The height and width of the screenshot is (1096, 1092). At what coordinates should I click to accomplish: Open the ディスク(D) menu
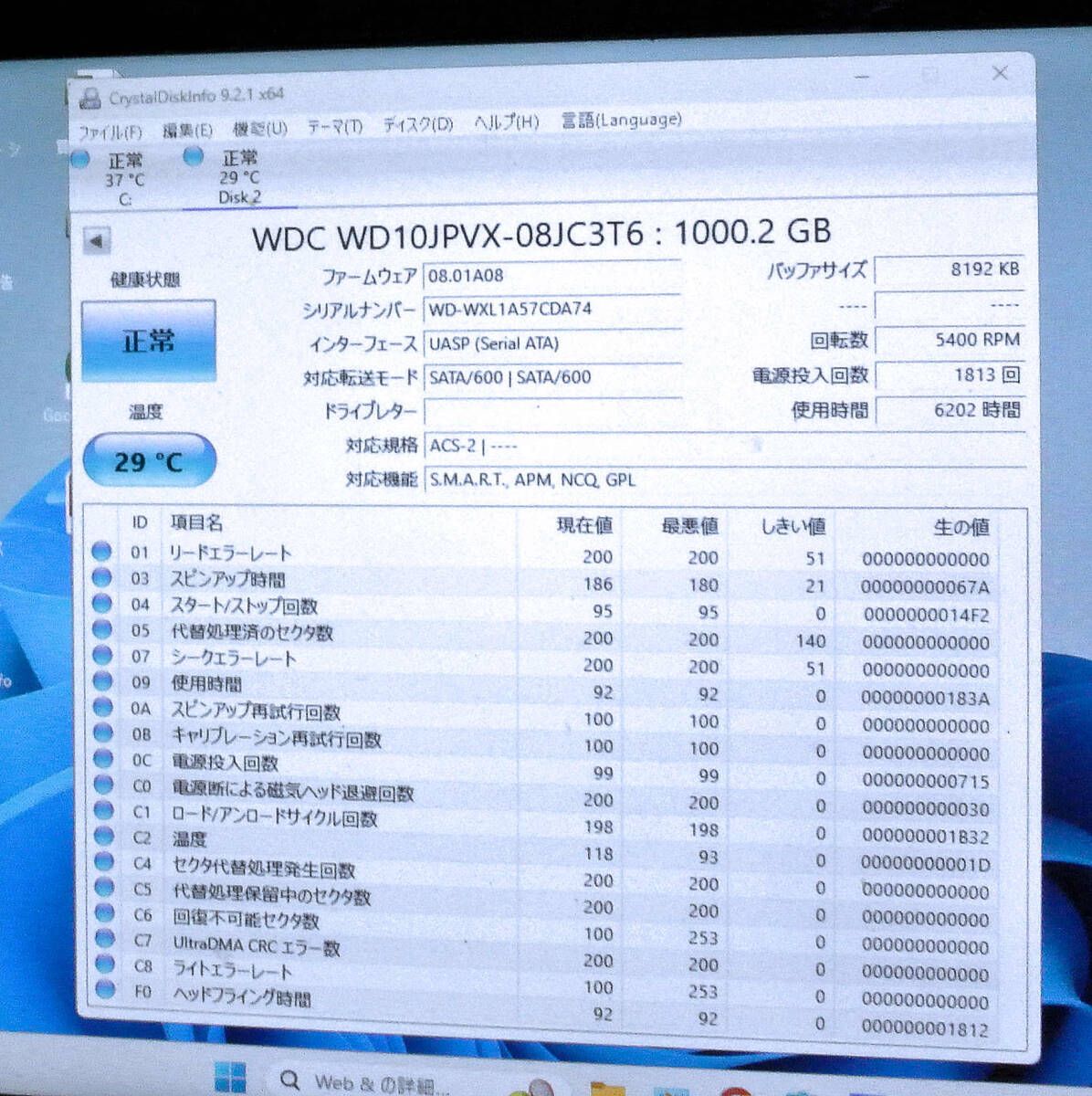coord(417,124)
